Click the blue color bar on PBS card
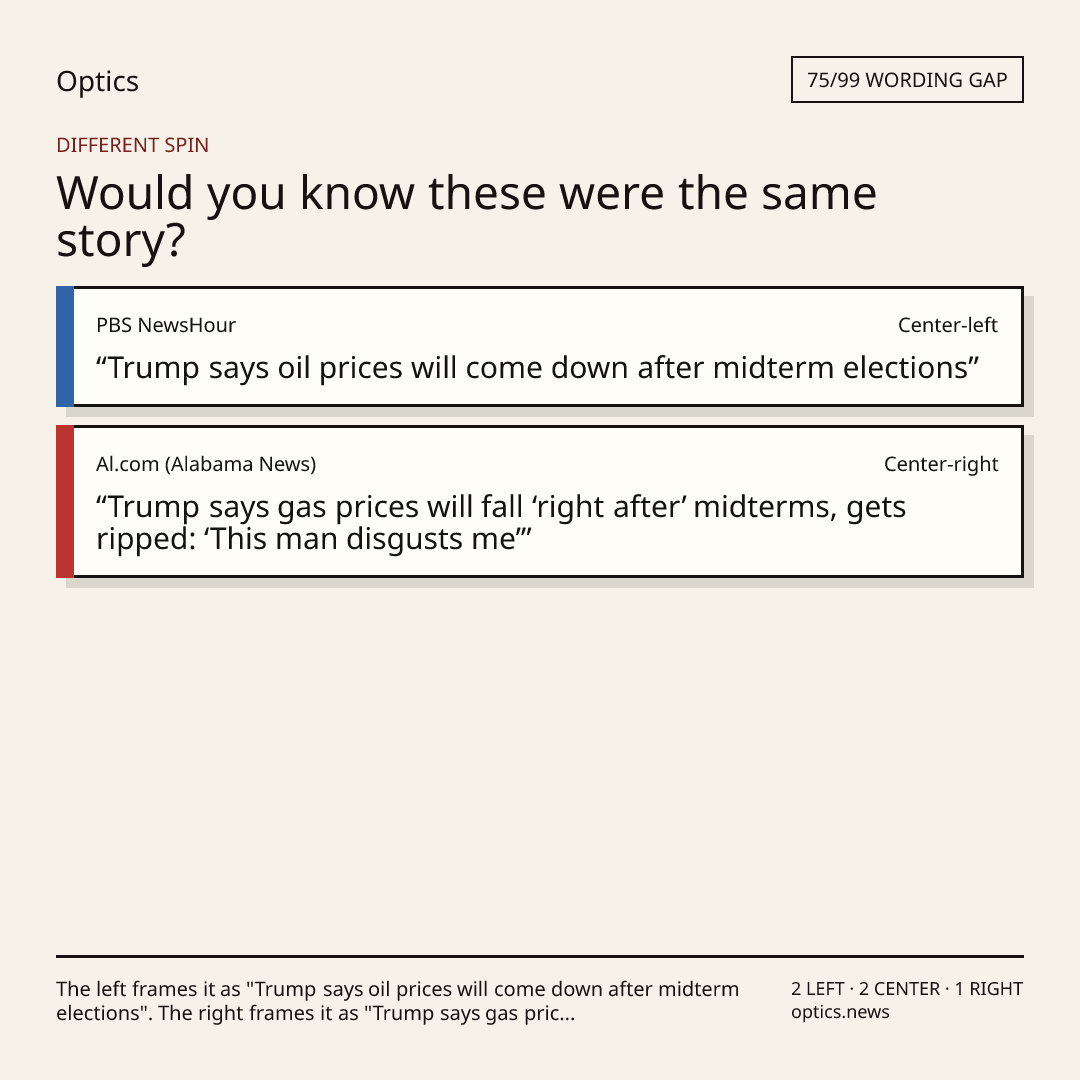Screen dimensions: 1080x1080 (65, 346)
